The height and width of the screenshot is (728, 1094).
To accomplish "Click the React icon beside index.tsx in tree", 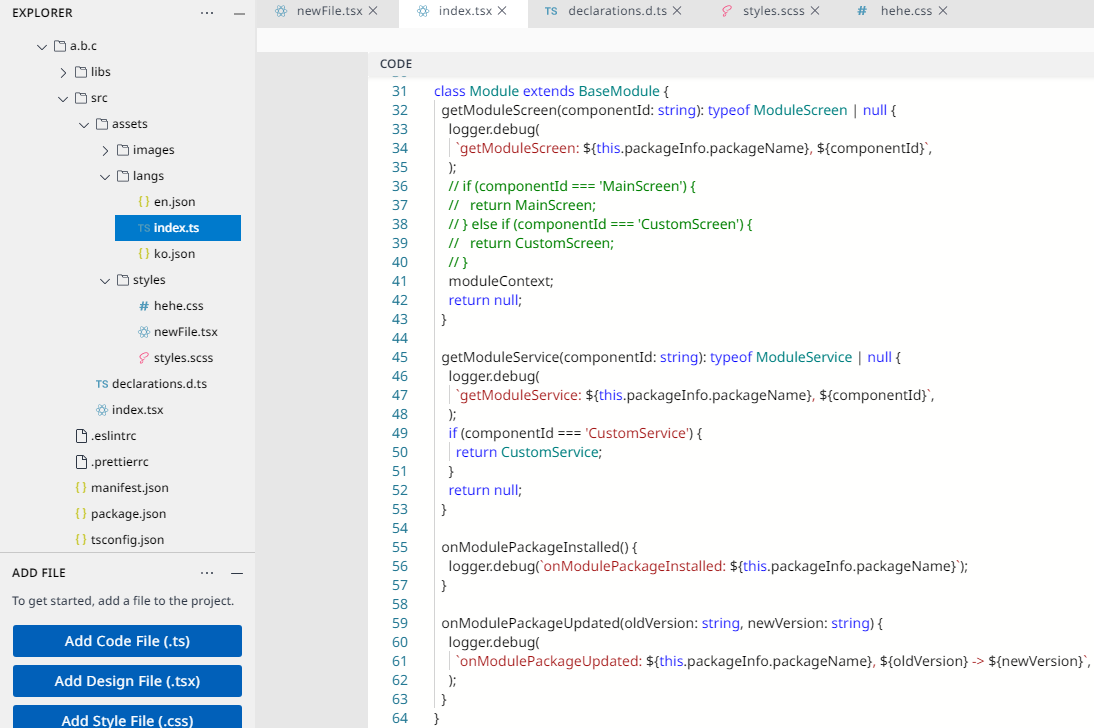I will click(102, 410).
